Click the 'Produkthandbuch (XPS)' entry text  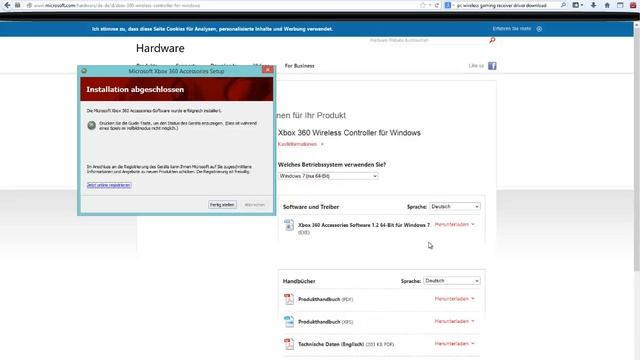coord(325,322)
